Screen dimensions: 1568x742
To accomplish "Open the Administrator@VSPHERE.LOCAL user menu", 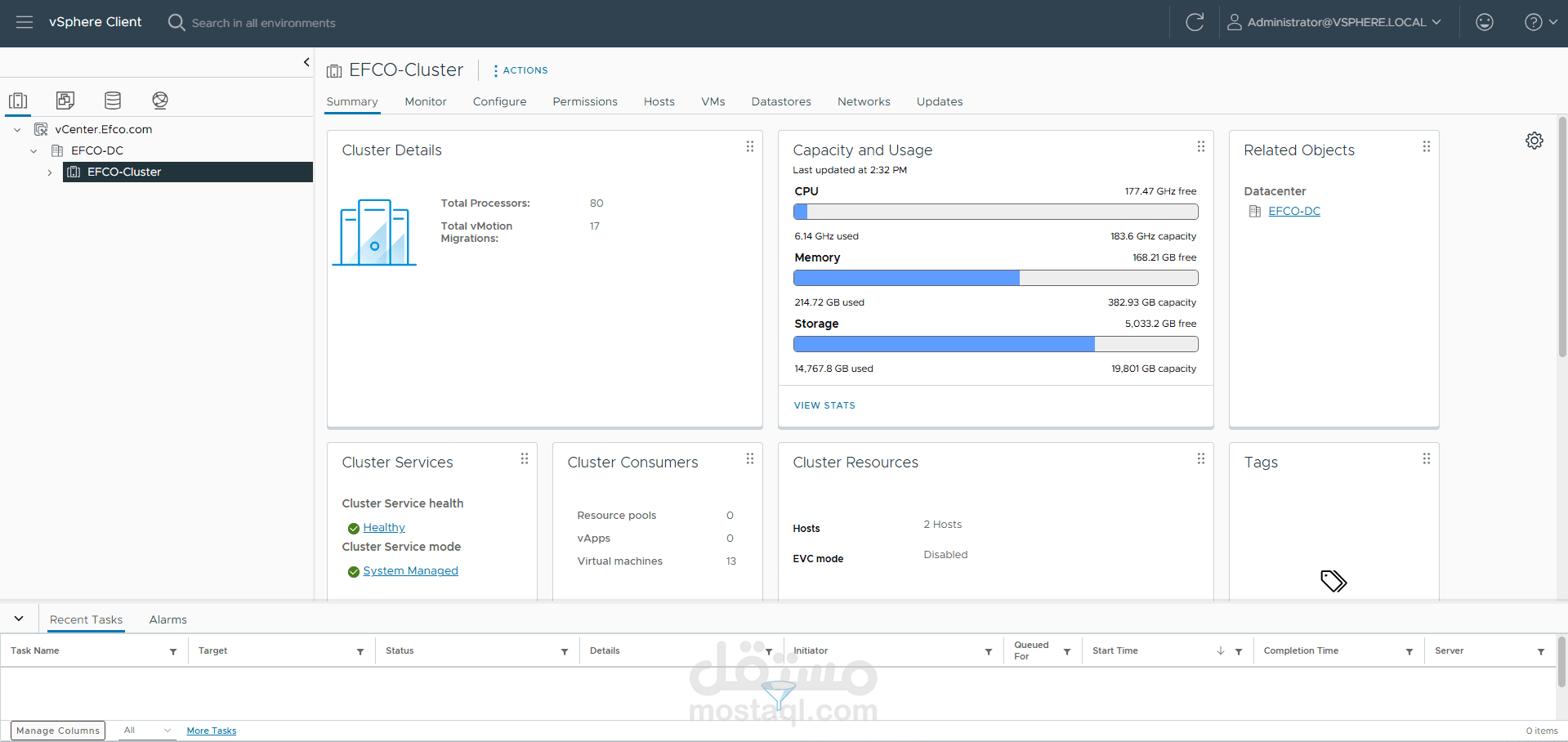I will pos(1334,22).
